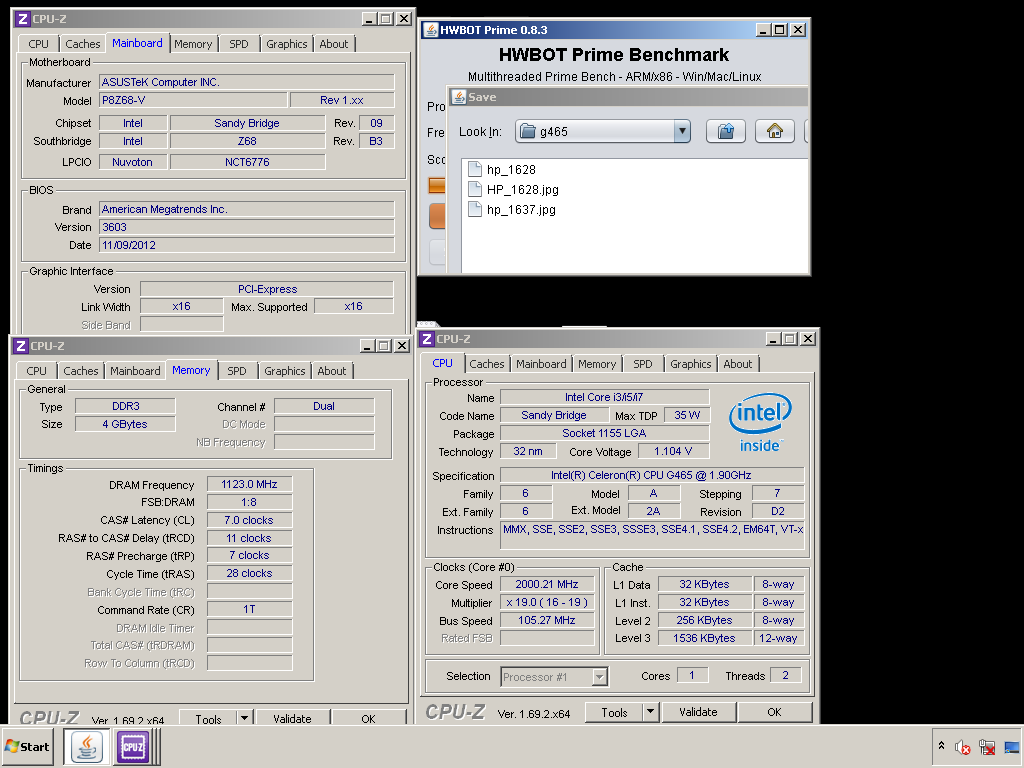Click the Bus Speed value 105.27 MHz

547,620
